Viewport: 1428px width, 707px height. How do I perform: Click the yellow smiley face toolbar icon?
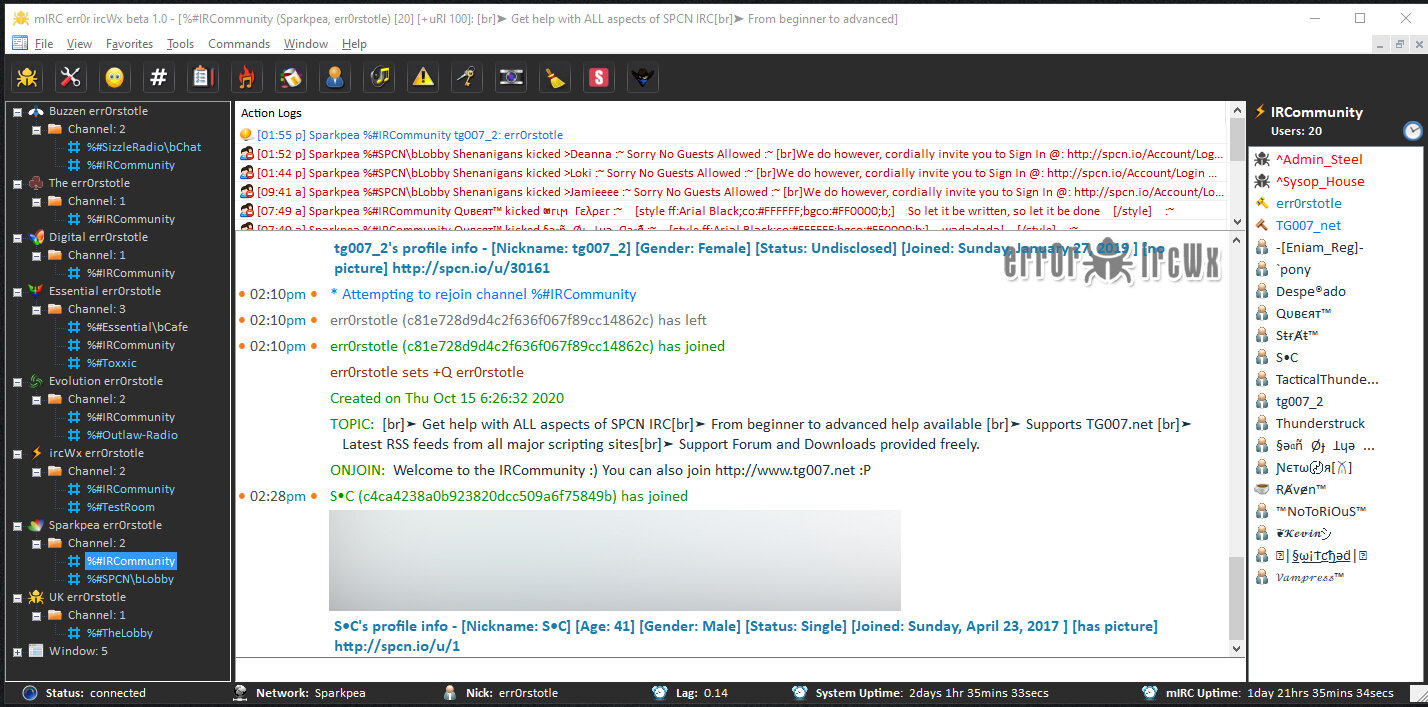(115, 77)
